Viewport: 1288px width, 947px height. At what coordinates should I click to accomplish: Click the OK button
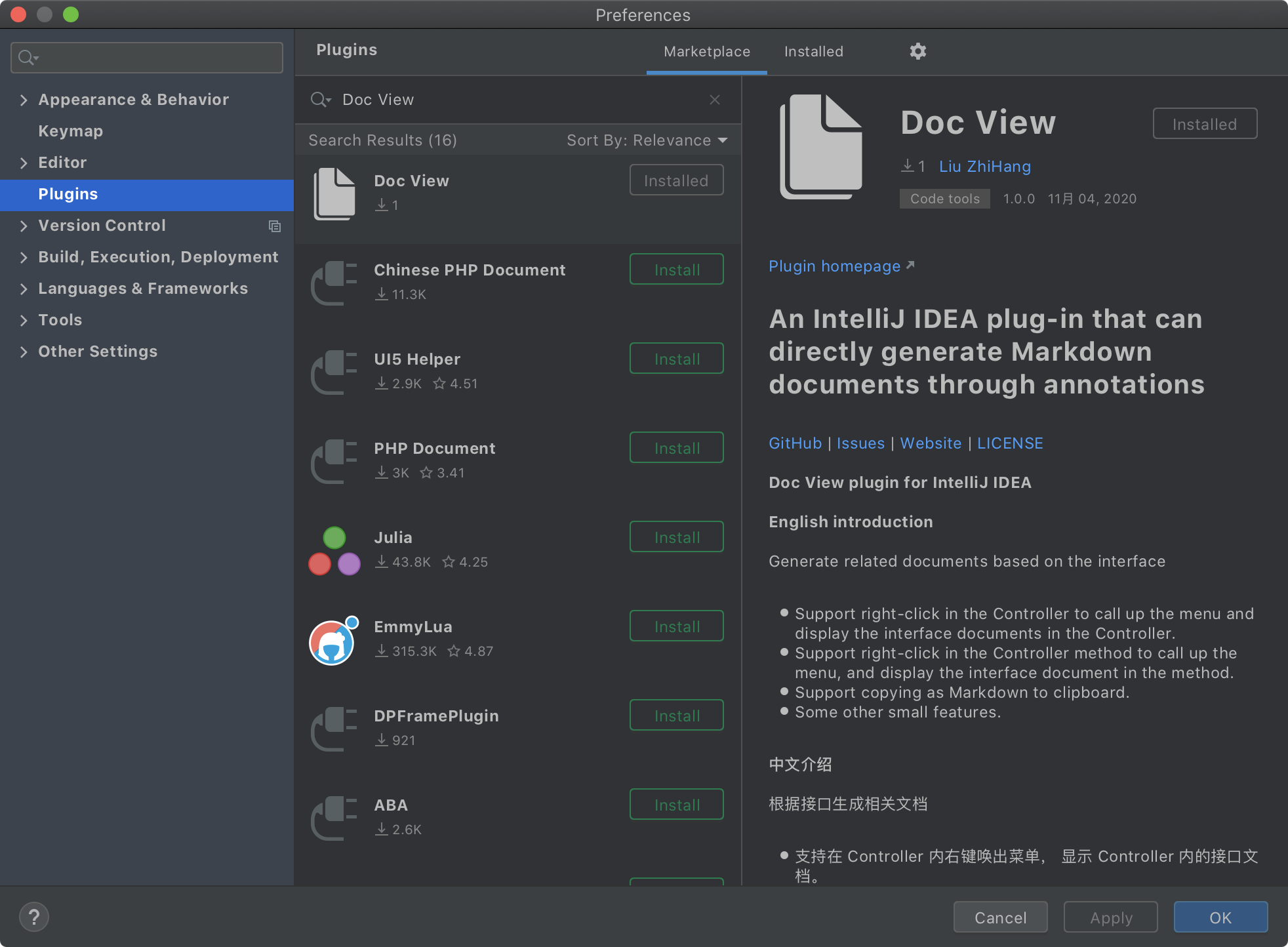(x=1220, y=917)
